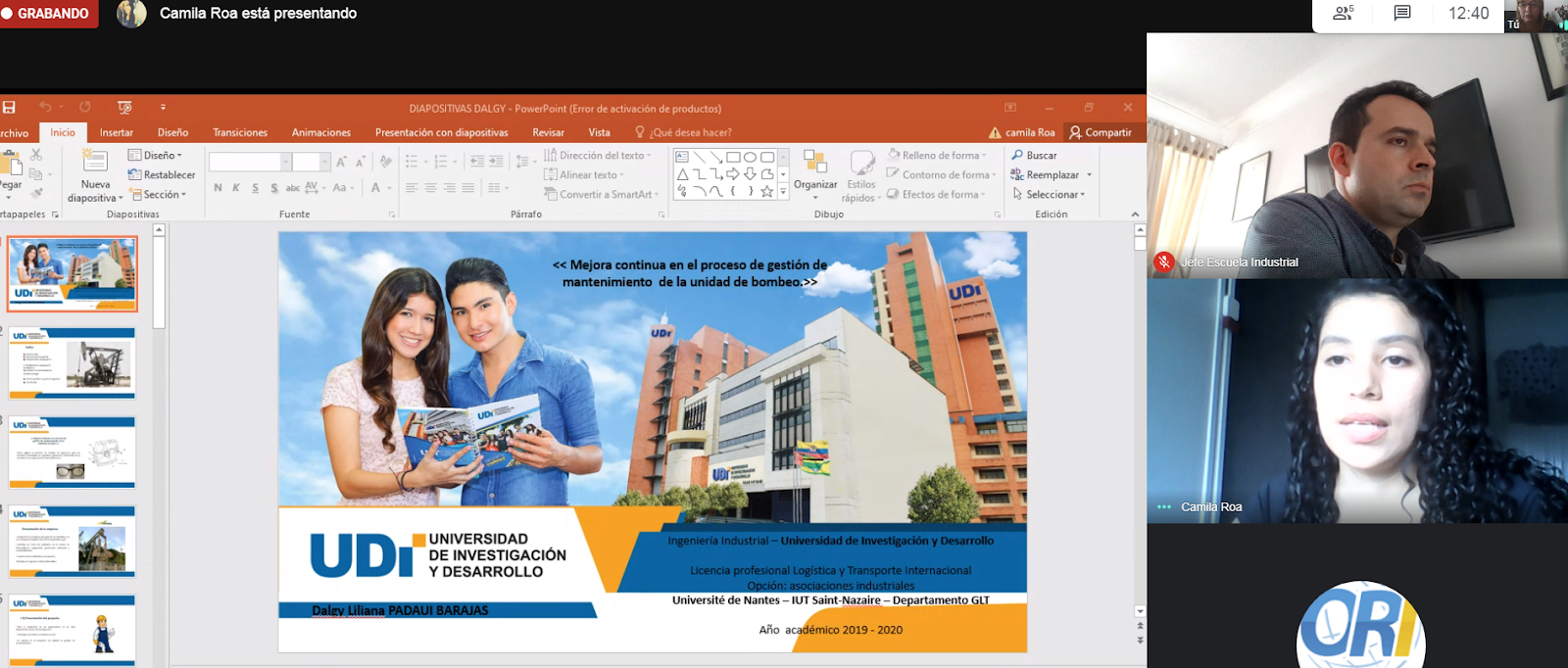This screenshot has height=668, width=1568.
Task: Open the Diseño layout dropdown
Action: click(157, 156)
